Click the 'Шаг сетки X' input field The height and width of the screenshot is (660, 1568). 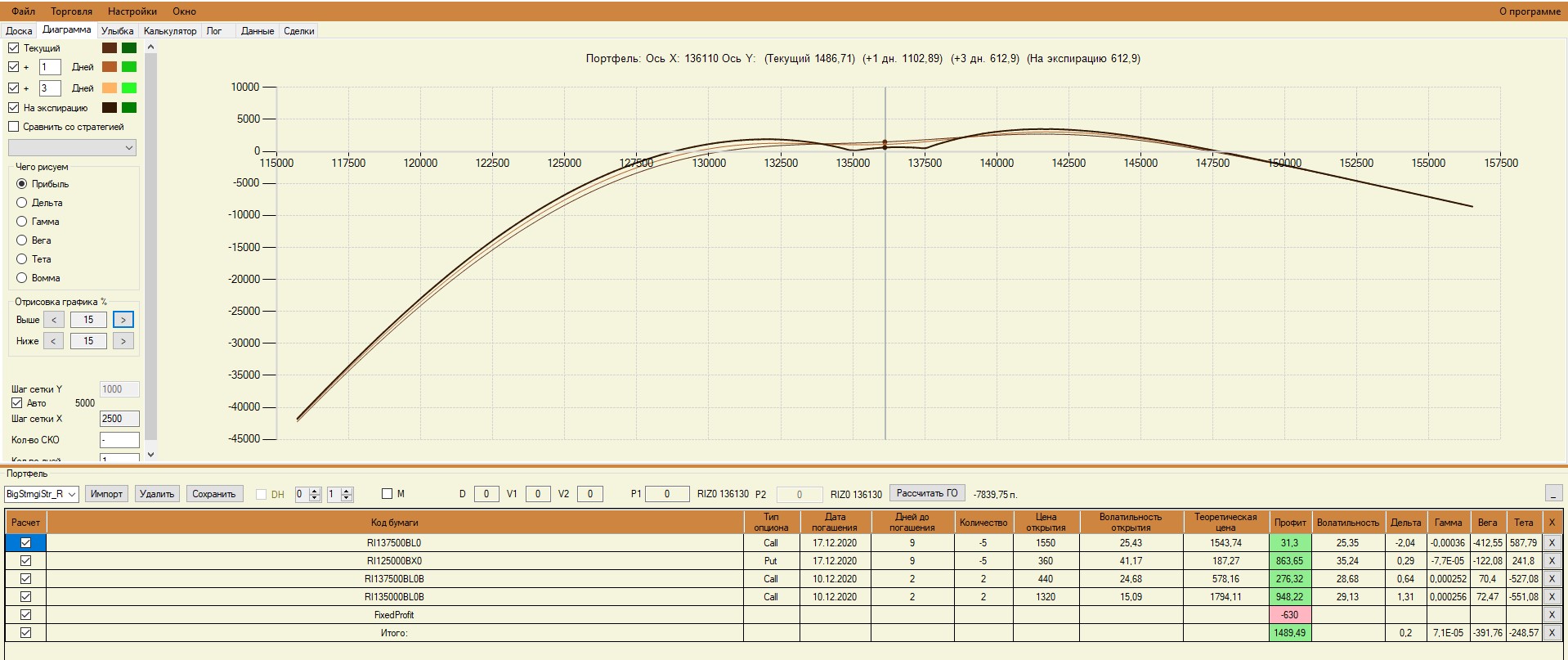click(x=119, y=419)
